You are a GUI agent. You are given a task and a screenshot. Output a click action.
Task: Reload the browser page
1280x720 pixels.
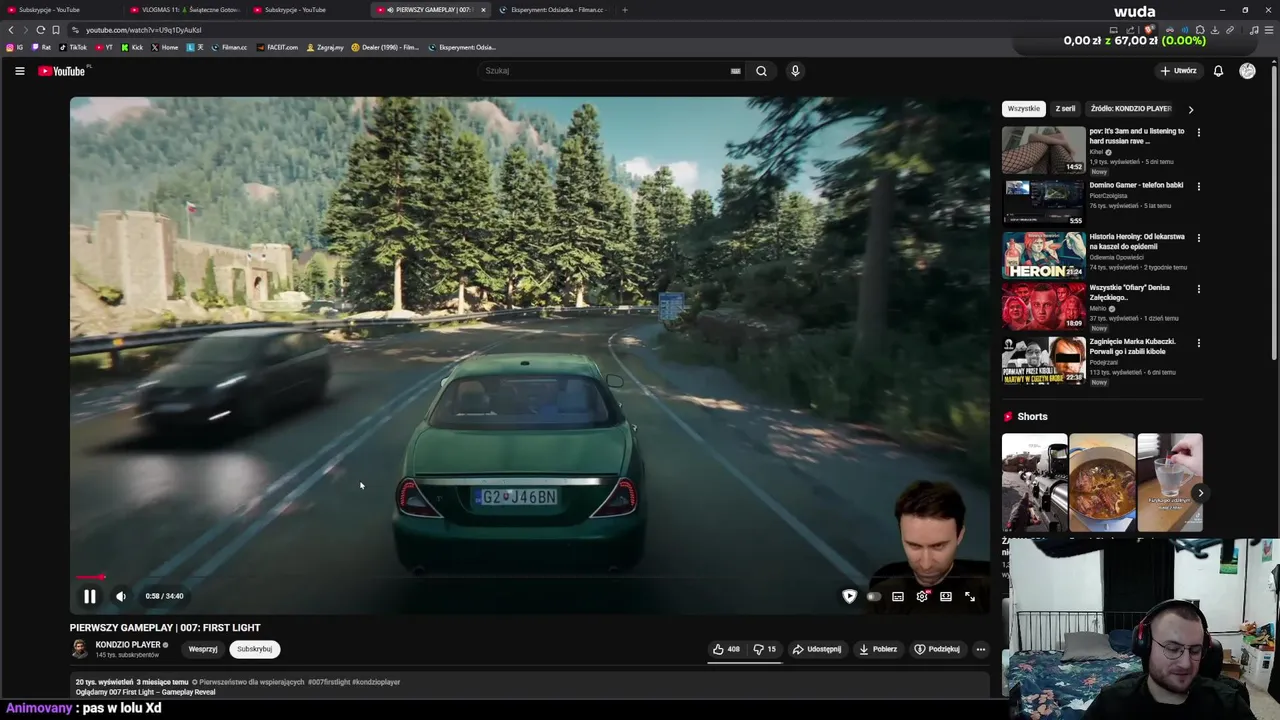click(40, 30)
